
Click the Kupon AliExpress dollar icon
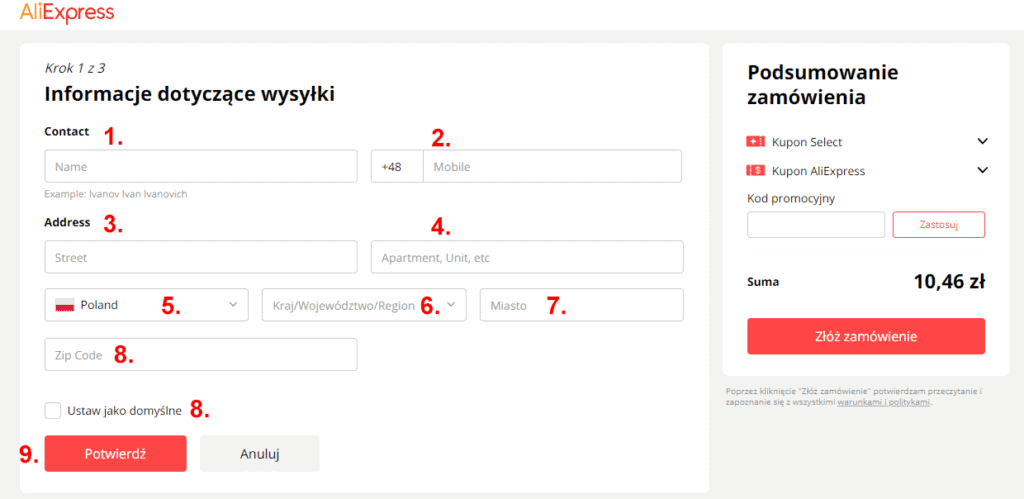click(x=756, y=171)
